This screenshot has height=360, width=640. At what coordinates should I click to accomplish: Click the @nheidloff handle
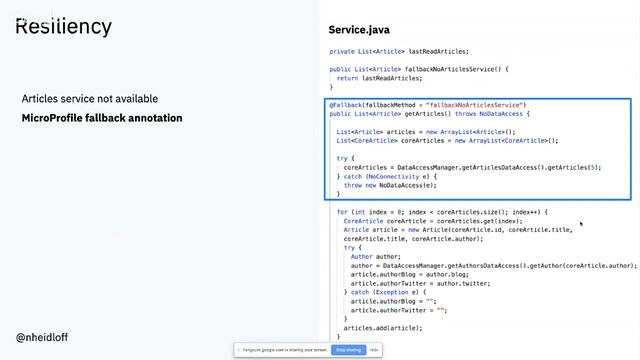[x=42, y=338]
